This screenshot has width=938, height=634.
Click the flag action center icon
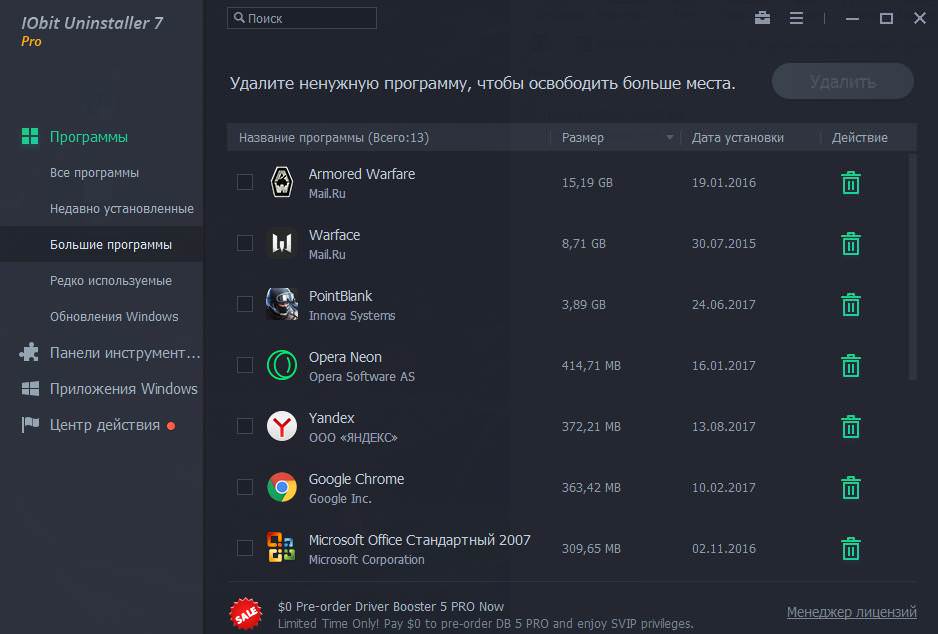[30, 425]
